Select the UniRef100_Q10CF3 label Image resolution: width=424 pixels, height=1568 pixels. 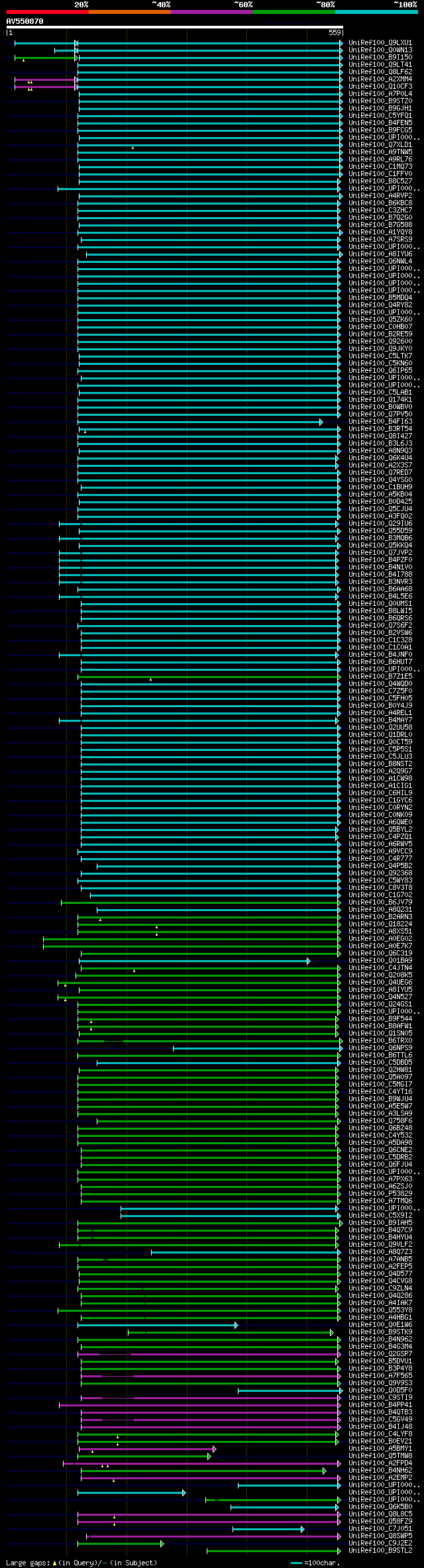[x=380, y=86]
